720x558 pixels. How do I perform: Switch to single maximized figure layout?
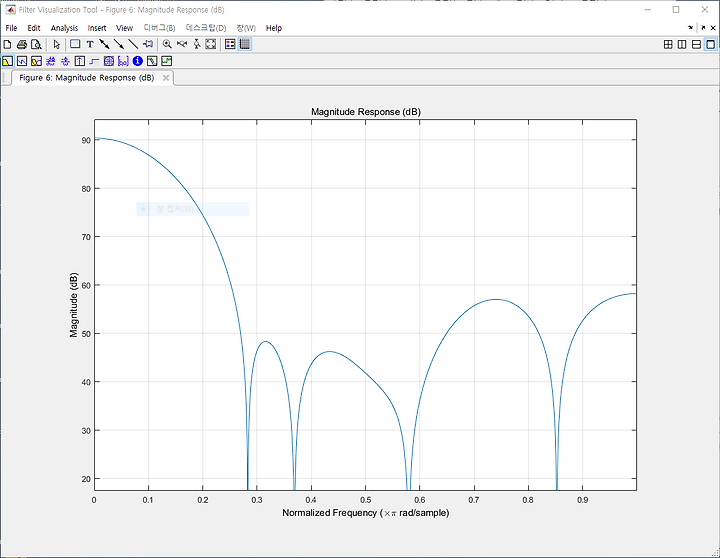point(710,45)
